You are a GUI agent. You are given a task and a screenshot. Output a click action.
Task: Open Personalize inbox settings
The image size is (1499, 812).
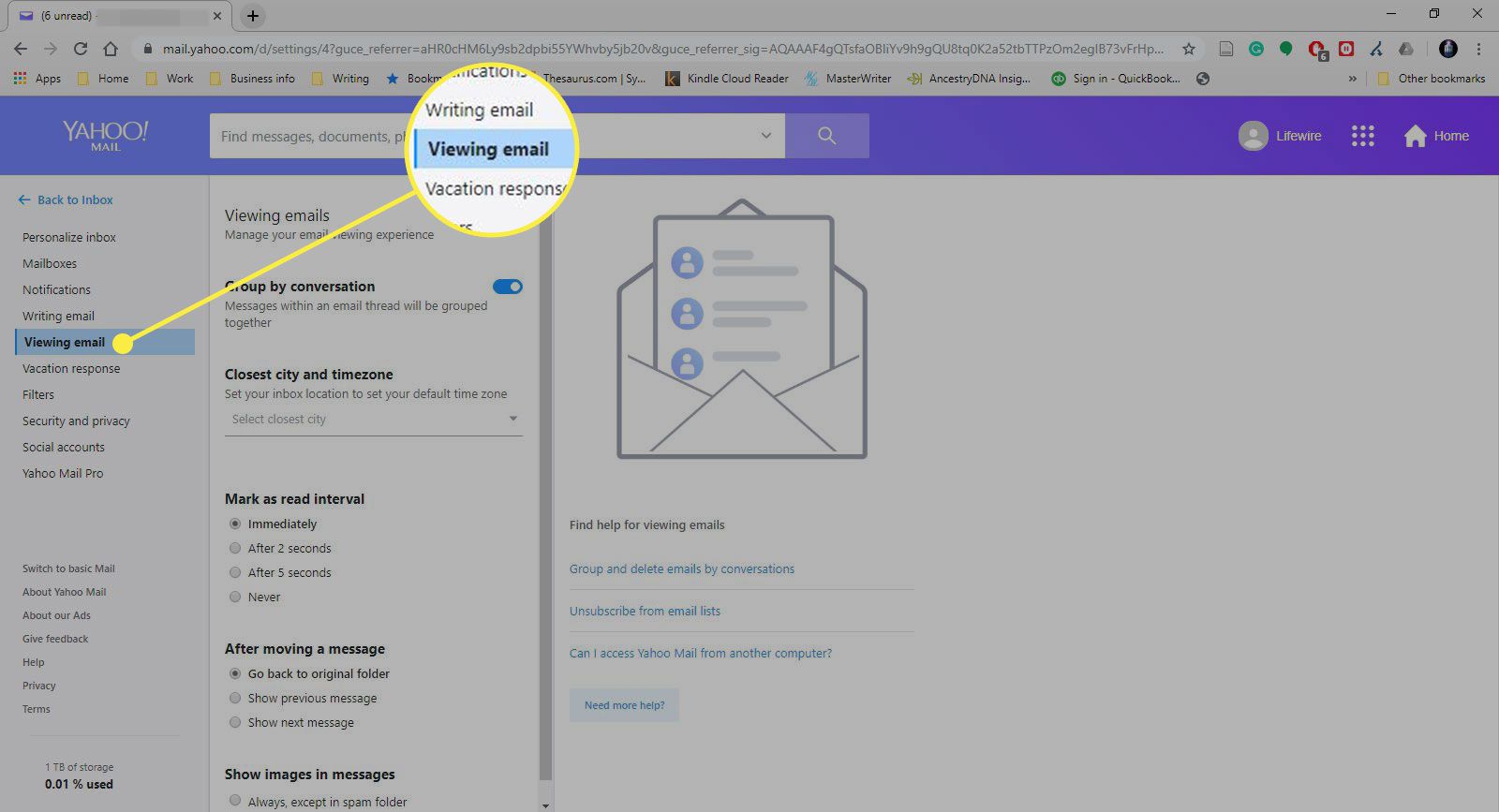[x=69, y=238]
